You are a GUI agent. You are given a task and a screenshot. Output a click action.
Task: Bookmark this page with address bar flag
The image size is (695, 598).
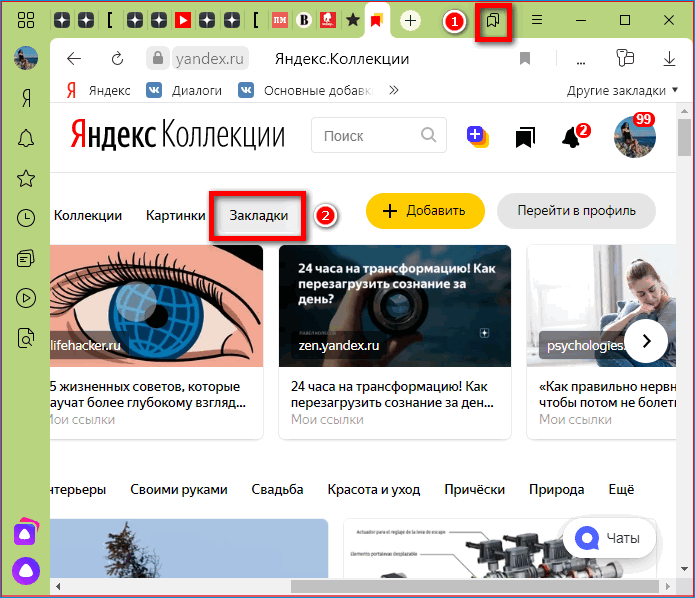[525, 58]
